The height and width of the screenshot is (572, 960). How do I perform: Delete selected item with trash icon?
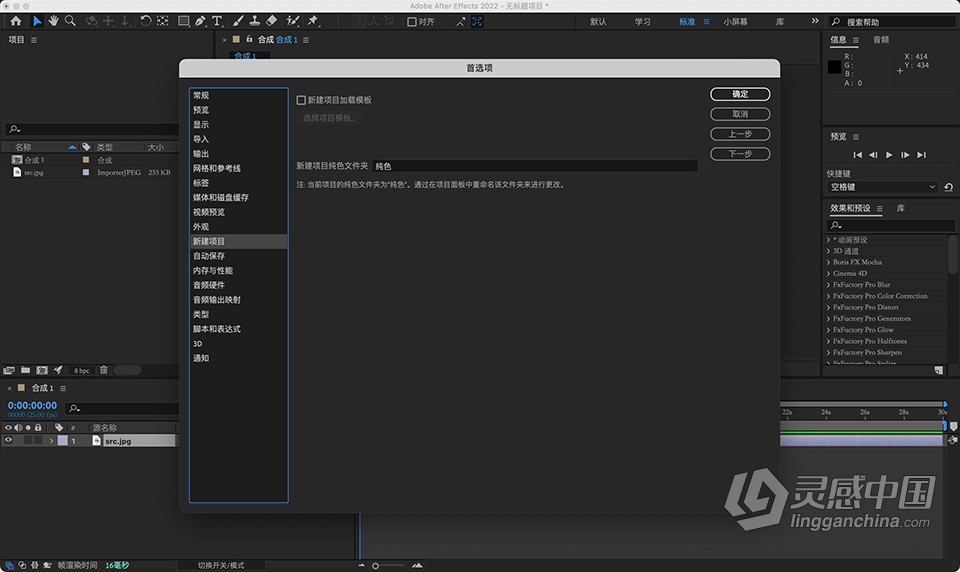(104, 370)
